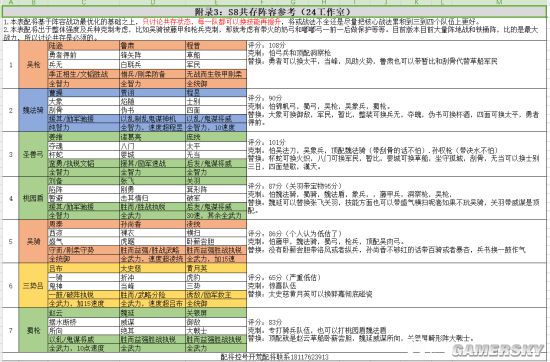Click the 诸葛亮 general cell
This screenshot has width=550, height=362.
152,137
